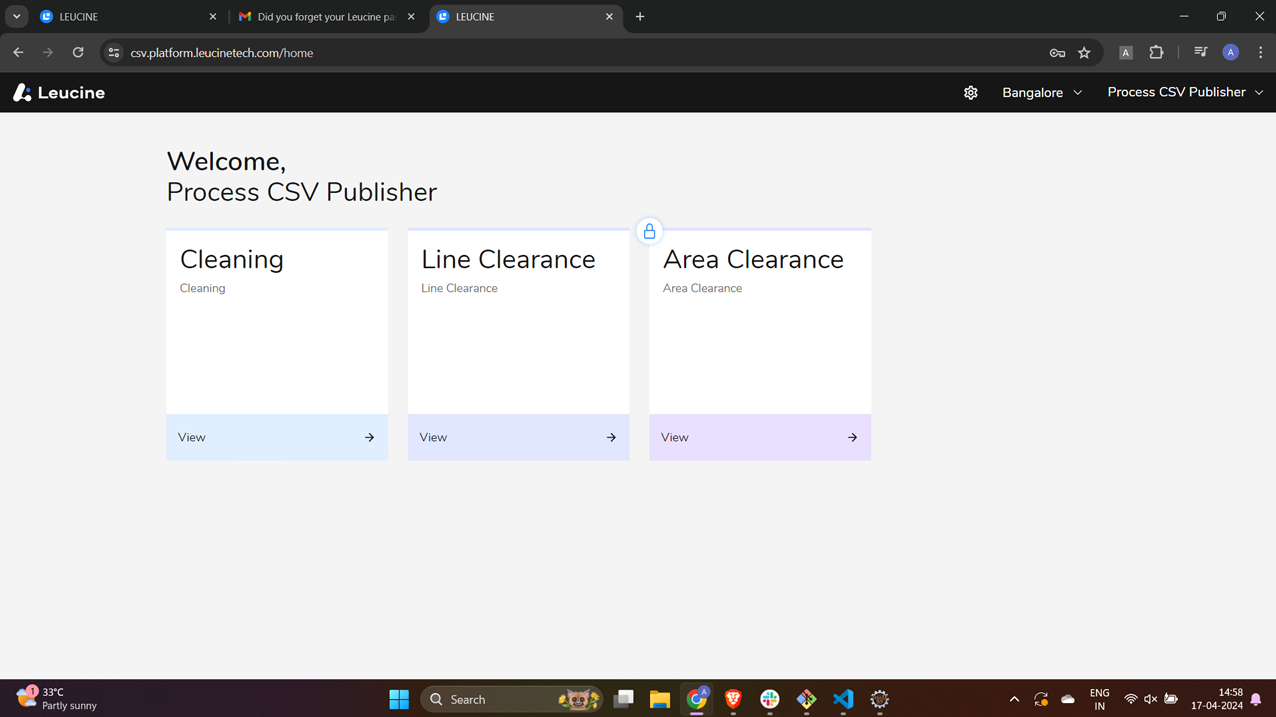Image resolution: width=1276 pixels, height=717 pixels.
Task: Open the saved password key icon
Action: [1057, 53]
